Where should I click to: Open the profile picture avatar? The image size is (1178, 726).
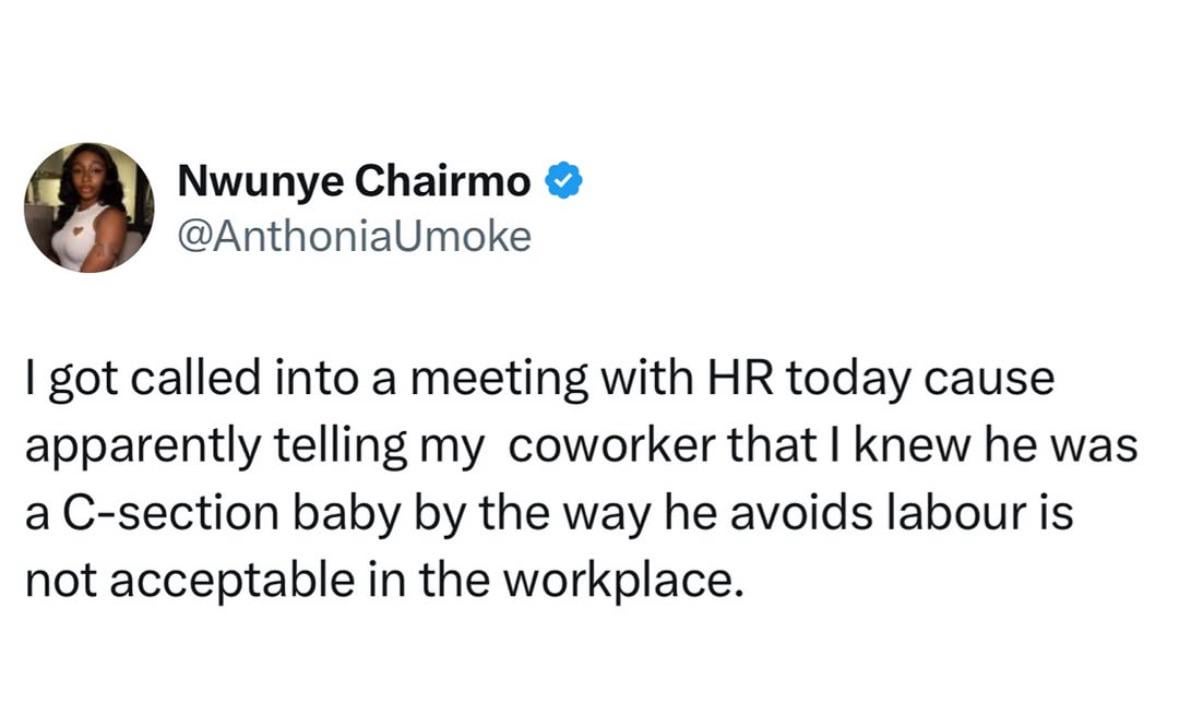tap(88, 208)
